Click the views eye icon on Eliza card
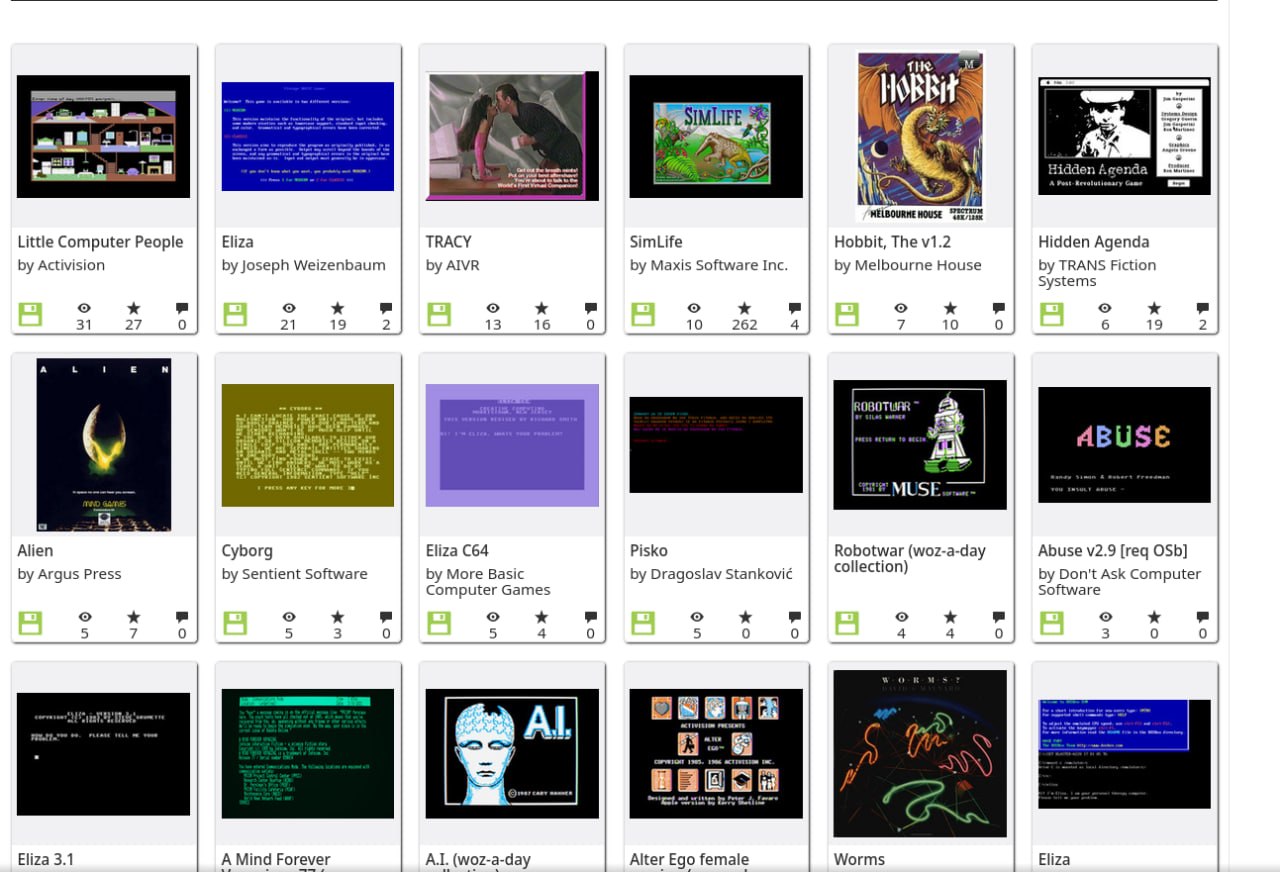Viewport: 1280px width, 872px height. [x=289, y=308]
